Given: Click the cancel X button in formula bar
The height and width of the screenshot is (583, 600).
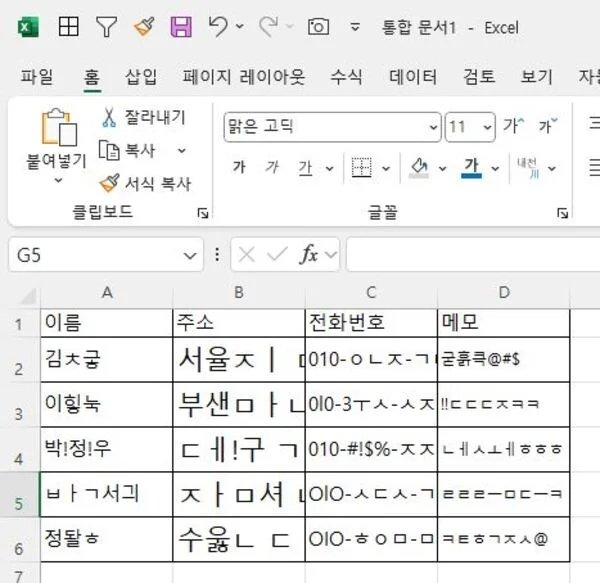Looking at the screenshot, I should pos(246,254).
